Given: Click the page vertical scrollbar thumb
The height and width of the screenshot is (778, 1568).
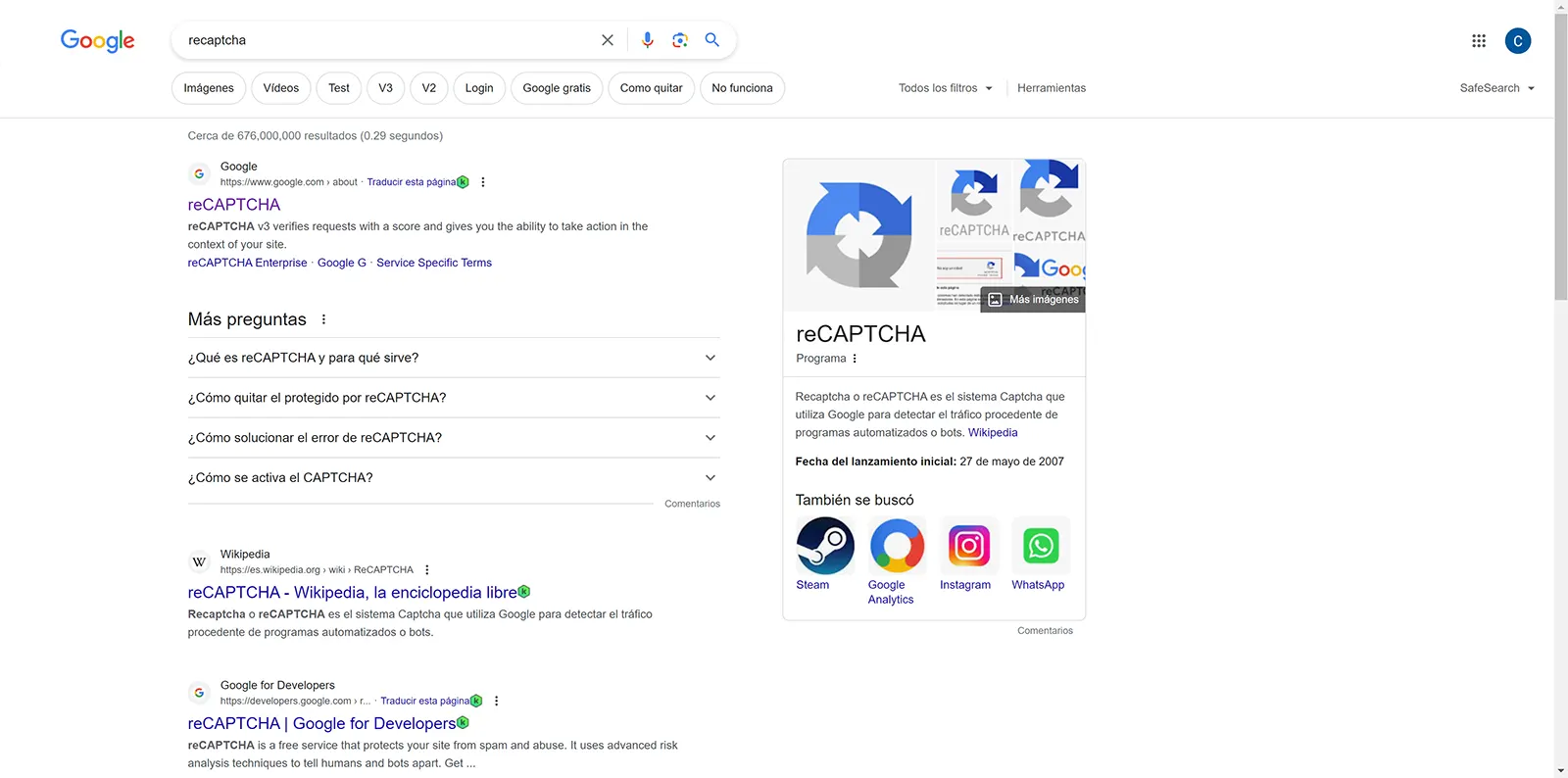Looking at the screenshot, I should 1560,157.
